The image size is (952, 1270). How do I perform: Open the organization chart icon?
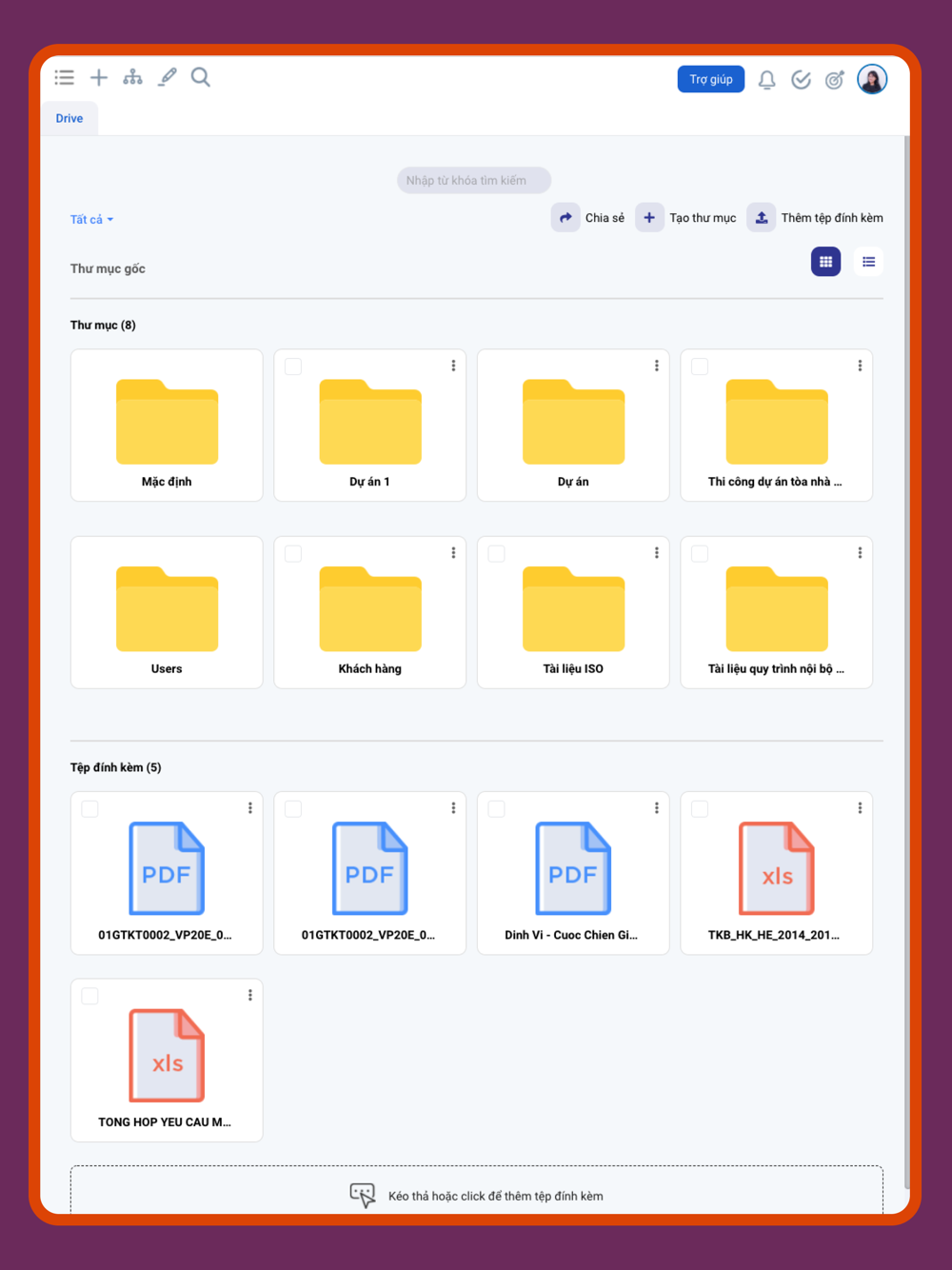(132, 77)
